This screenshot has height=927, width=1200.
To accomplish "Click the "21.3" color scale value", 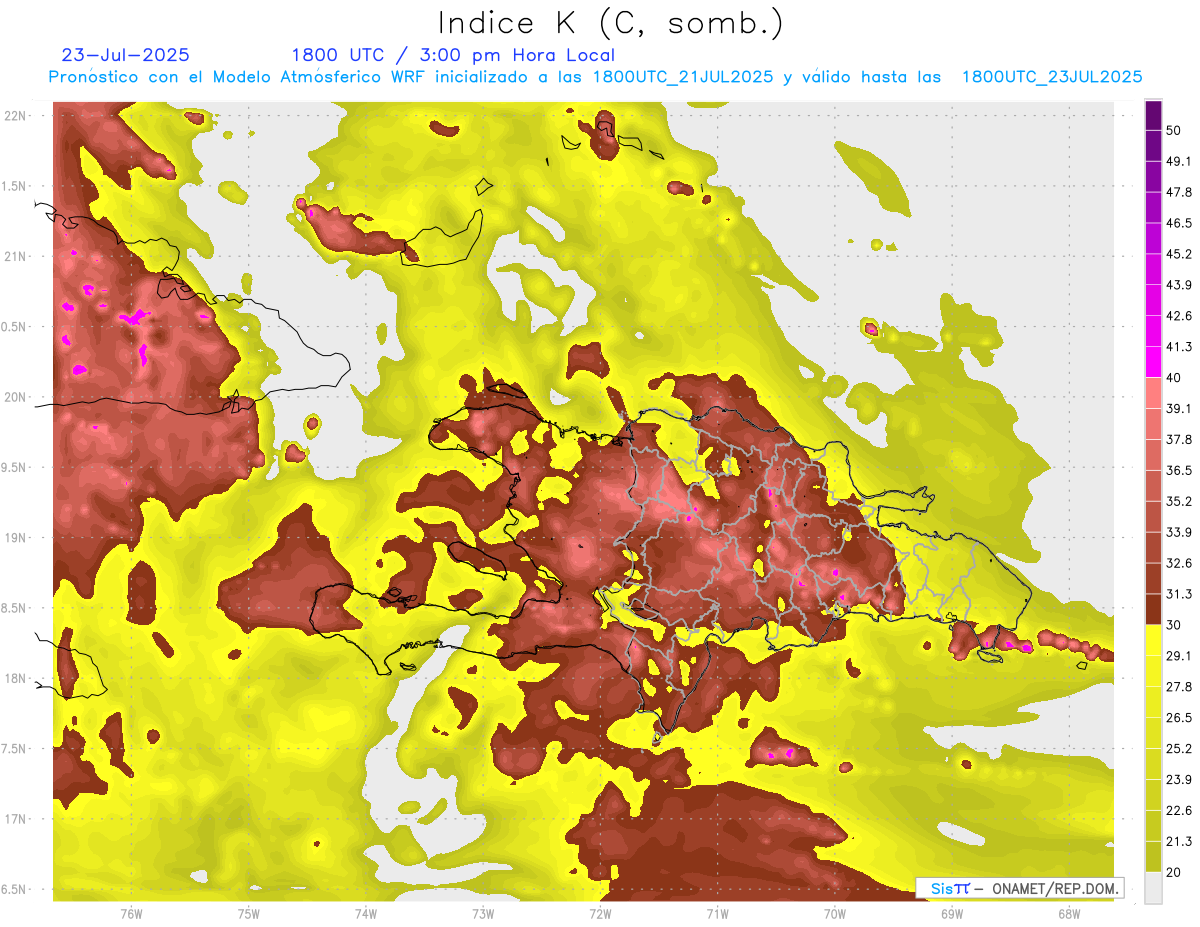I will click(x=1178, y=842).
